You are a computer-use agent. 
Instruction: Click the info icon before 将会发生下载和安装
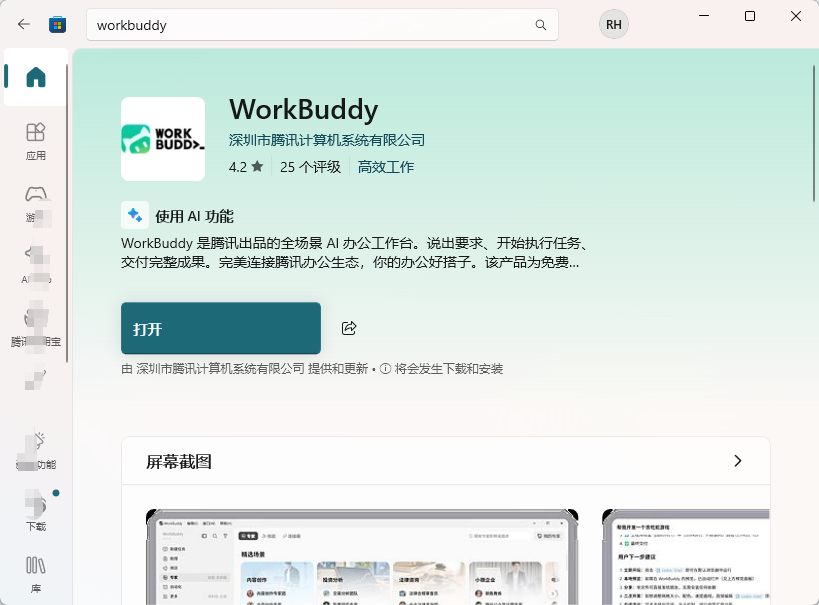pyautogui.click(x=385, y=369)
